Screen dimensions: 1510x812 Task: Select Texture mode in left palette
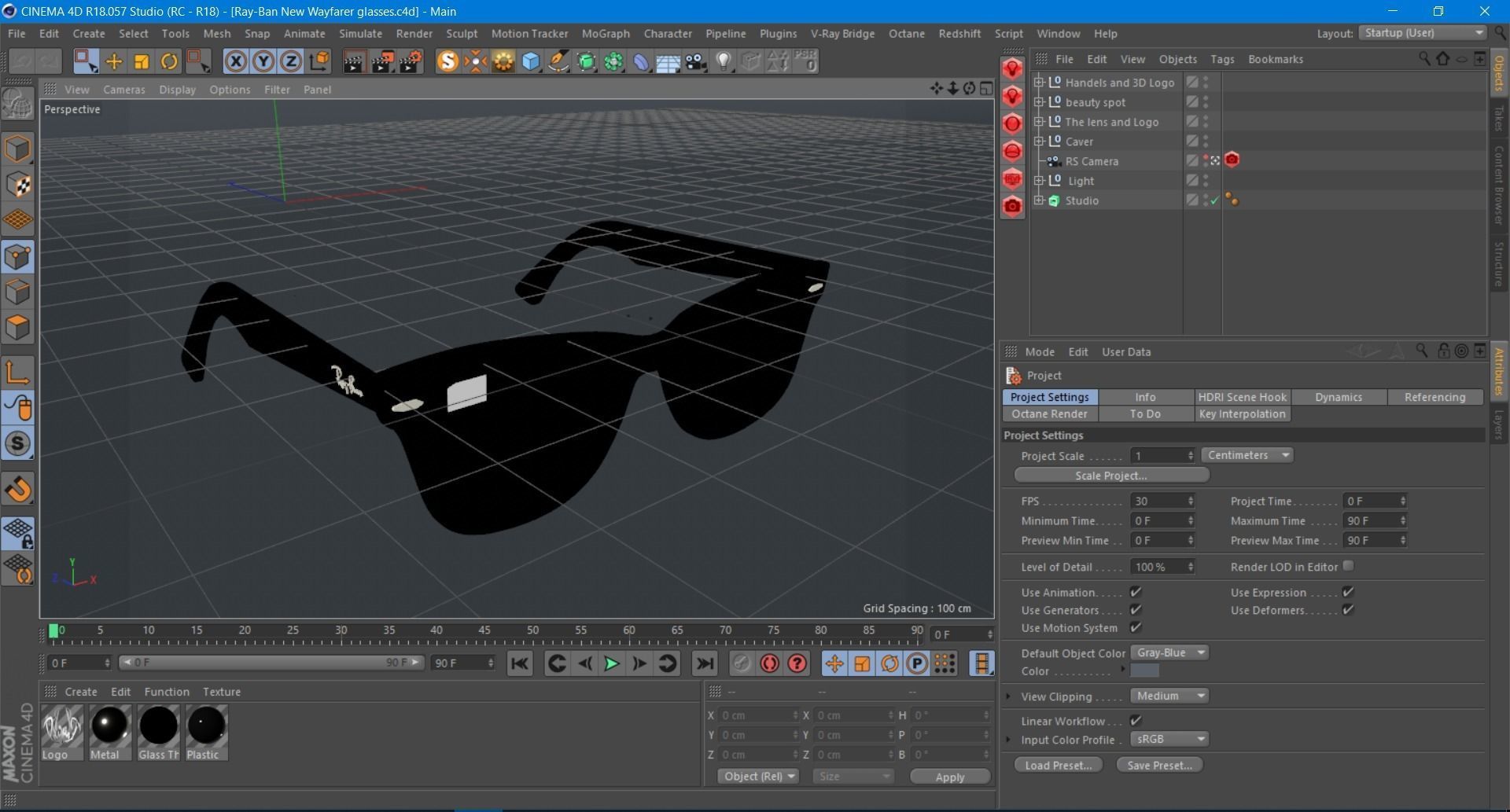pos(18,184)
